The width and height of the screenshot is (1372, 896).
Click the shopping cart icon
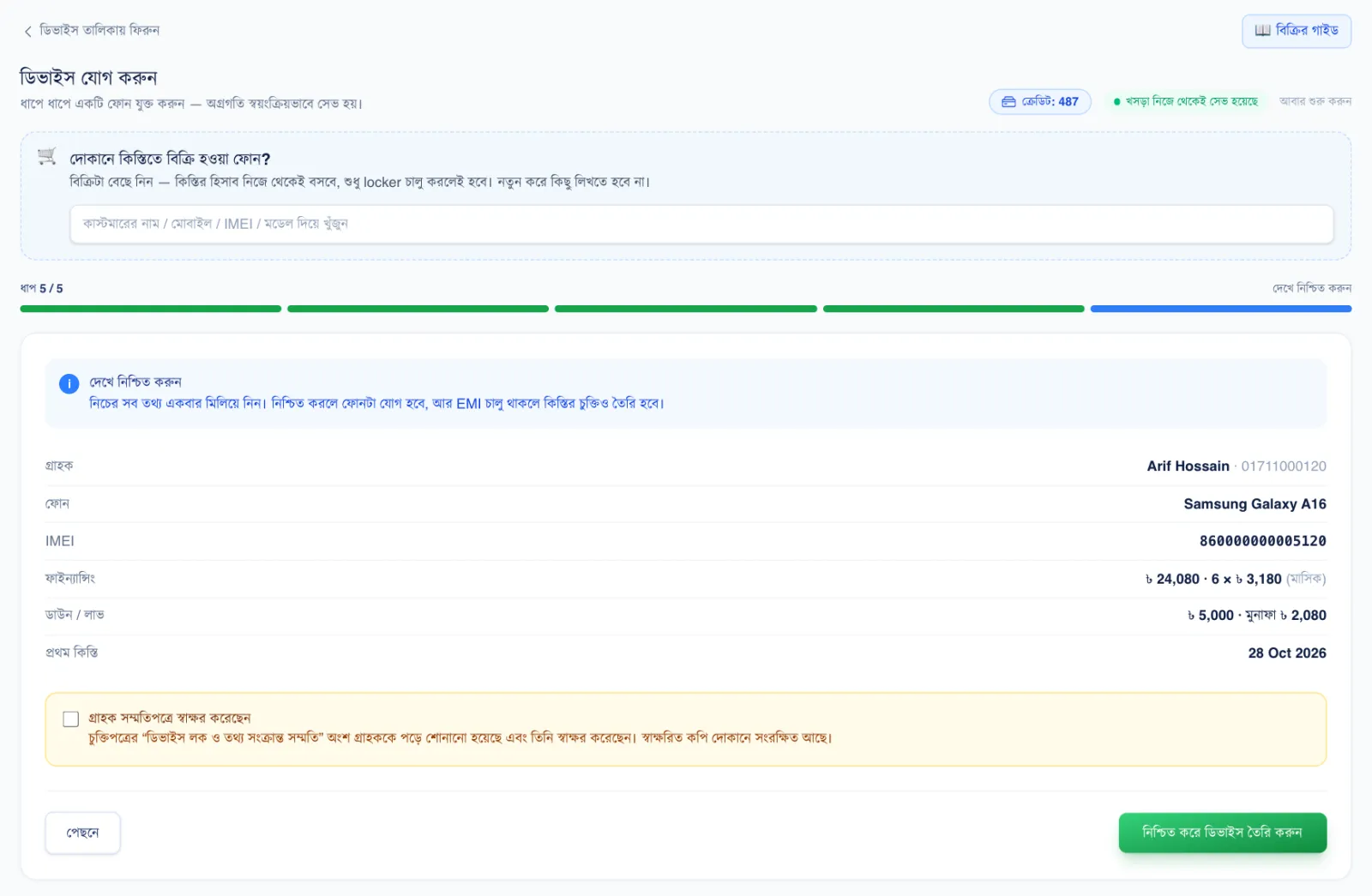click(x=47, y=156)
